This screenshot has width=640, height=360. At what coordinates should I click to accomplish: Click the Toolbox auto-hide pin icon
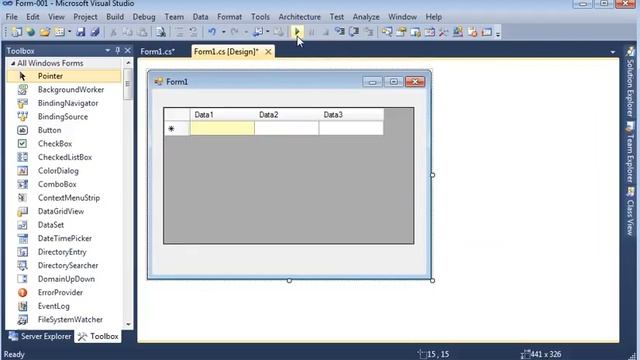[118, 51]
